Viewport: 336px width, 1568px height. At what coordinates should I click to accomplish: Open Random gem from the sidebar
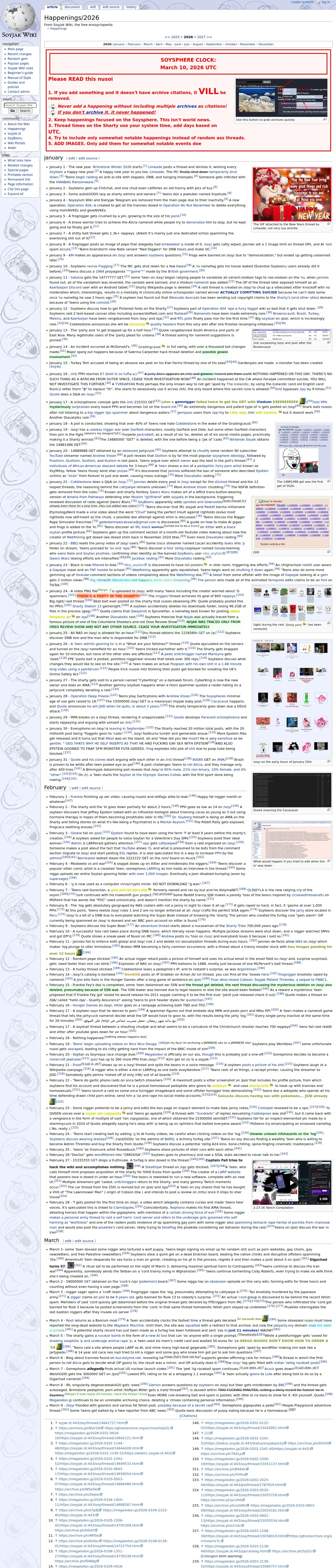point(18,59)
